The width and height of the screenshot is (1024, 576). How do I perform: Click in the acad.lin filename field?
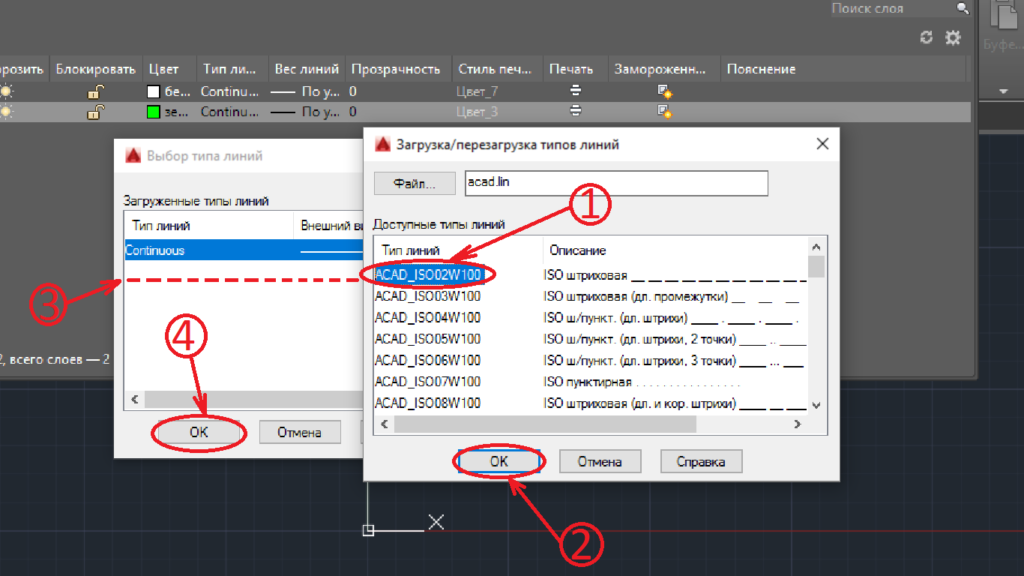click(616, 184)
